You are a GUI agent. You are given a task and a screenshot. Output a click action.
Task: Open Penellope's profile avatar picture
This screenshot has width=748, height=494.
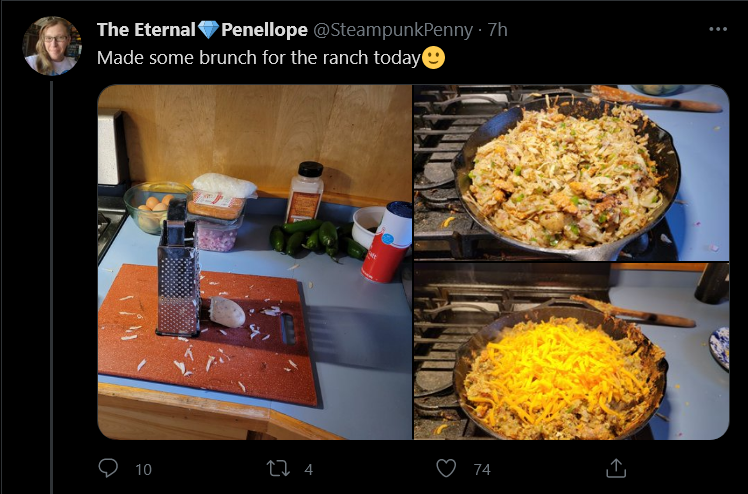click(52, 46)
